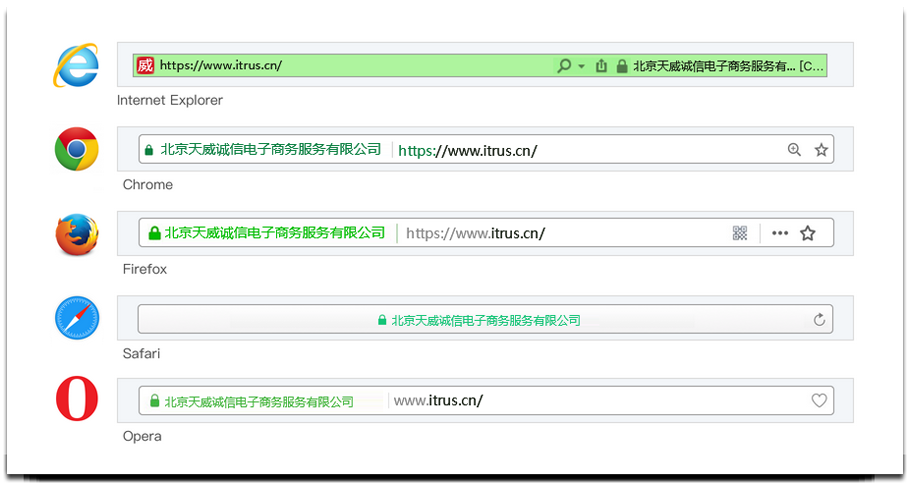Click the https://www.itrus.cn/ URL in Internet Explorer
The height and width of the screenshot is (485, 910).
(221, 65)
